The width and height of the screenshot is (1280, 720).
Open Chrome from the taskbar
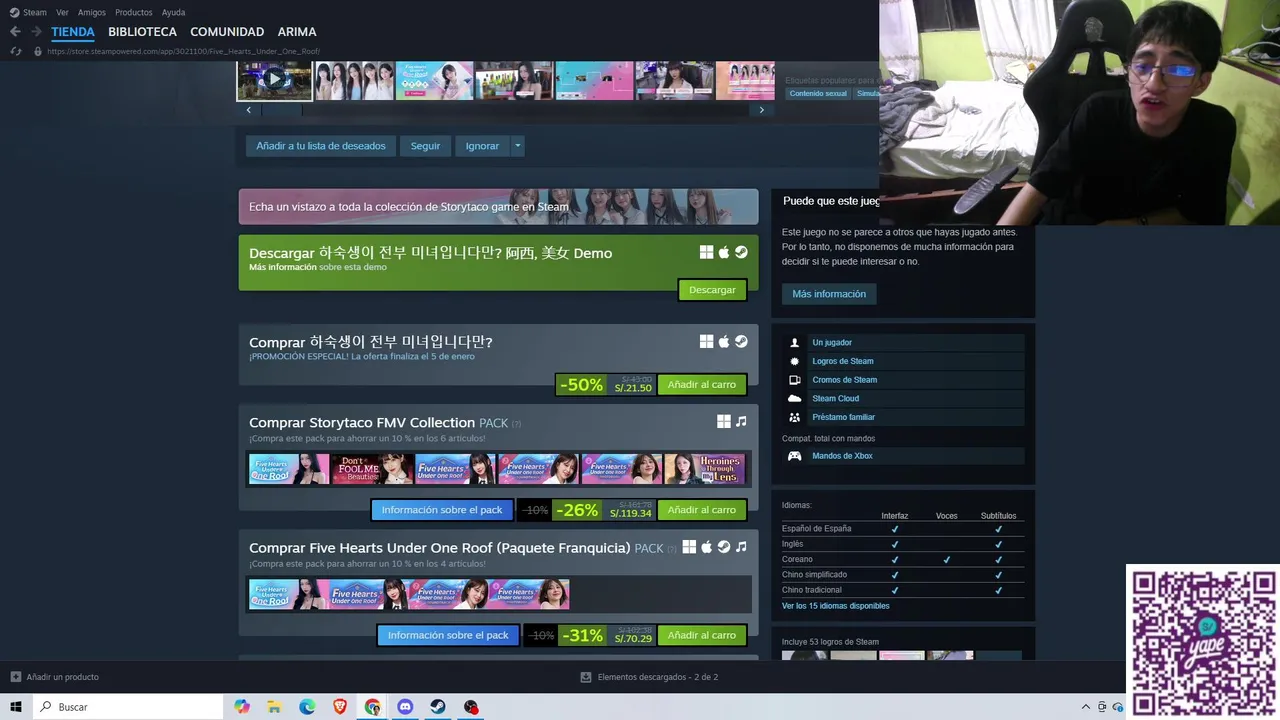(372, 707)
